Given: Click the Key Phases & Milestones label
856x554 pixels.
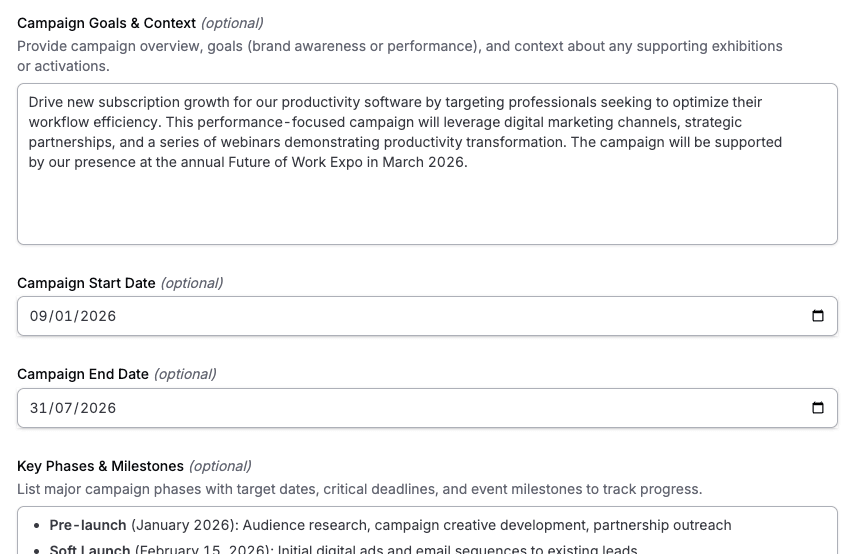Looking at the screenshot, I should click(100, 466).
